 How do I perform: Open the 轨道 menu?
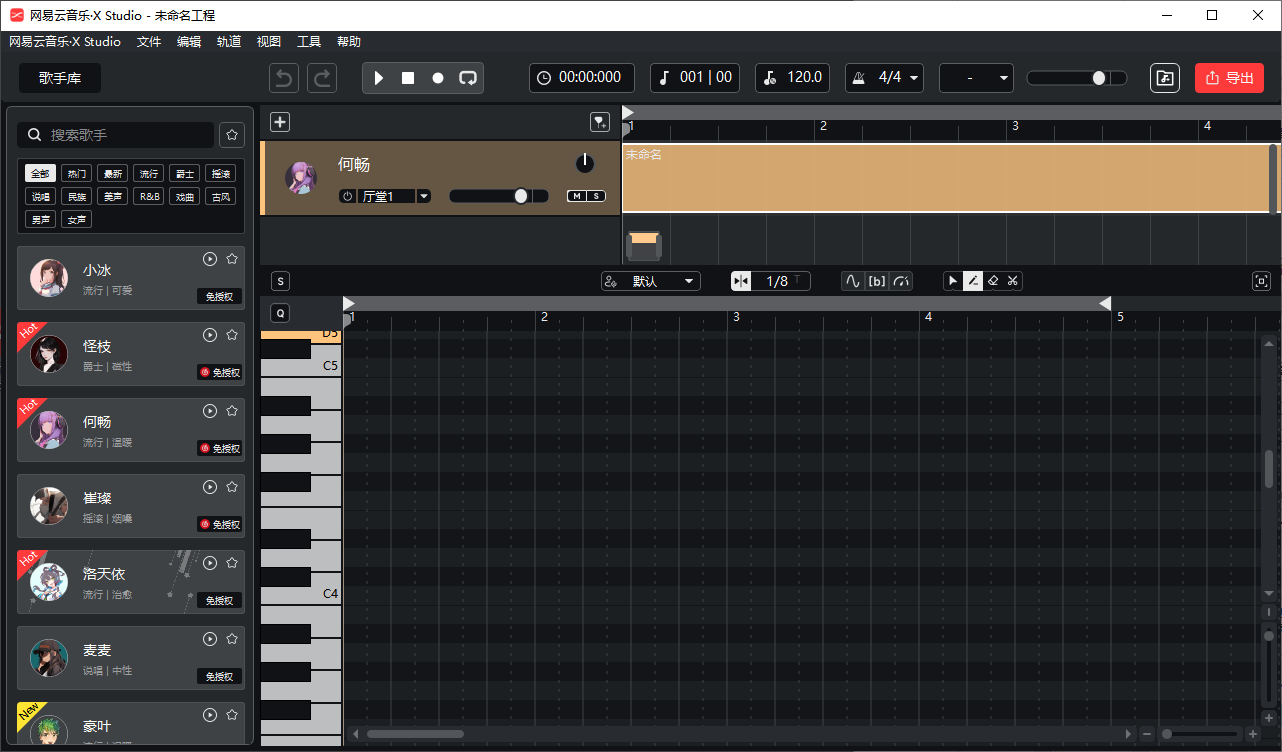tap(229, 41)
